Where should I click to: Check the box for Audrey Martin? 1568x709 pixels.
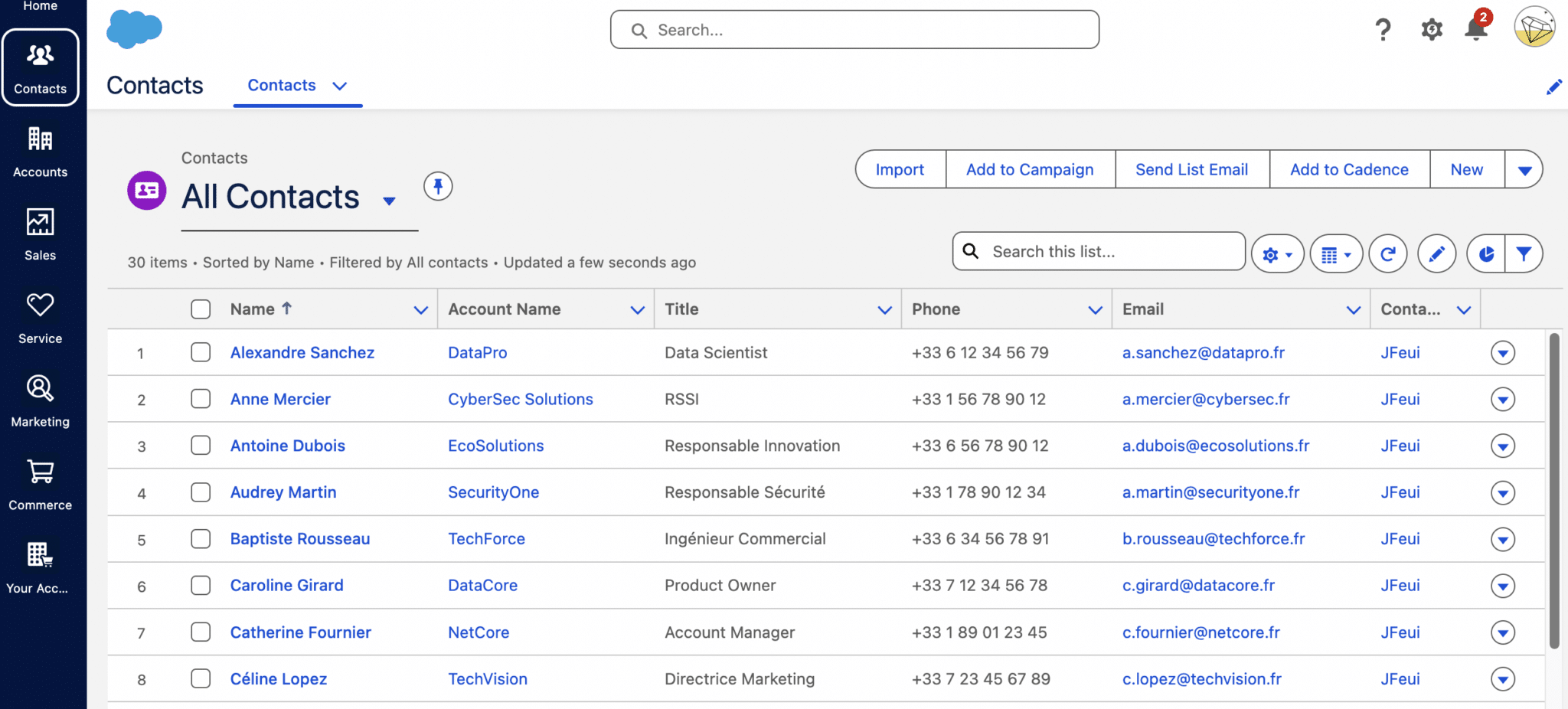[201, 492]
